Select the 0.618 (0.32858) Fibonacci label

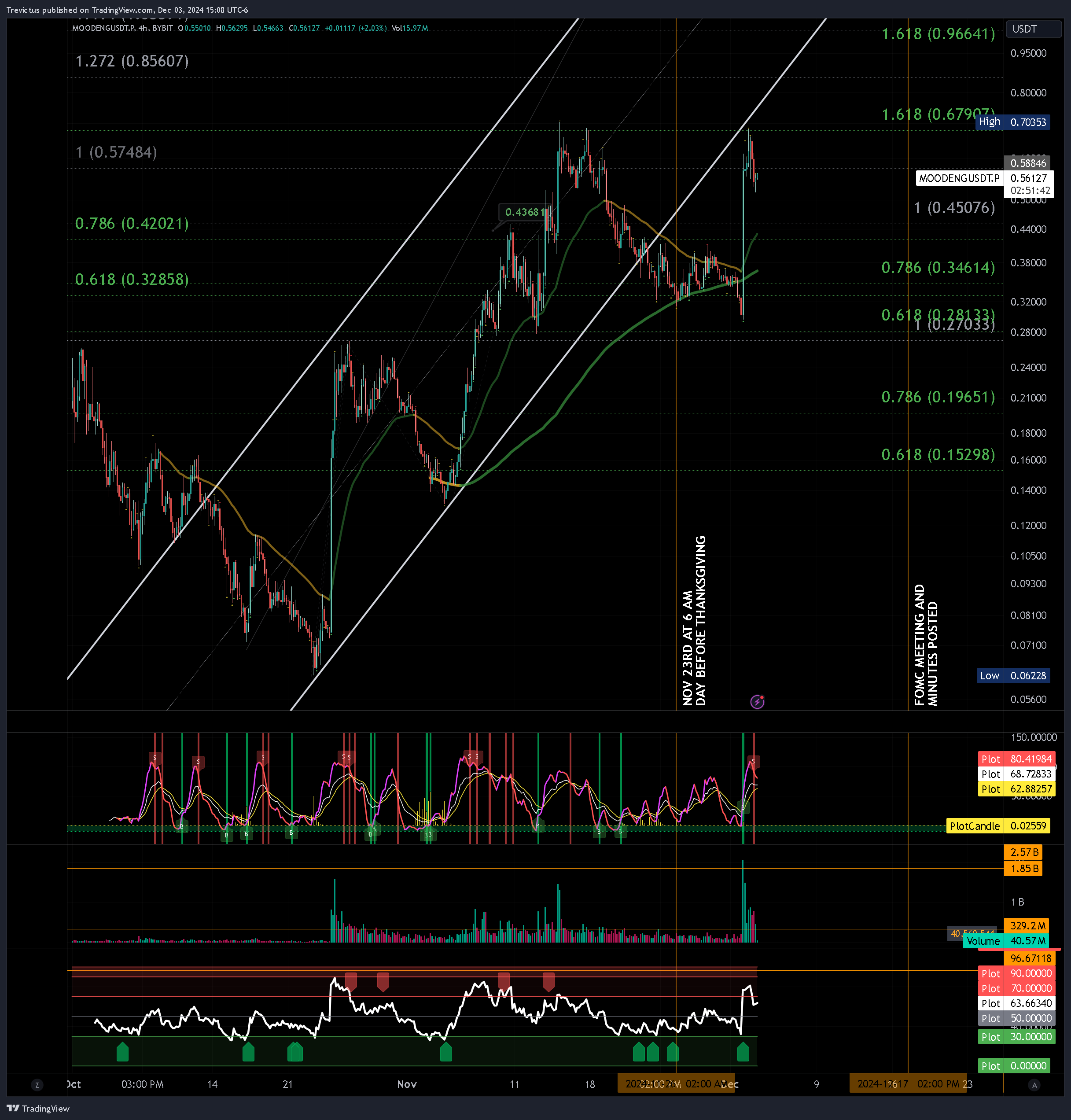tap(132, 279)
